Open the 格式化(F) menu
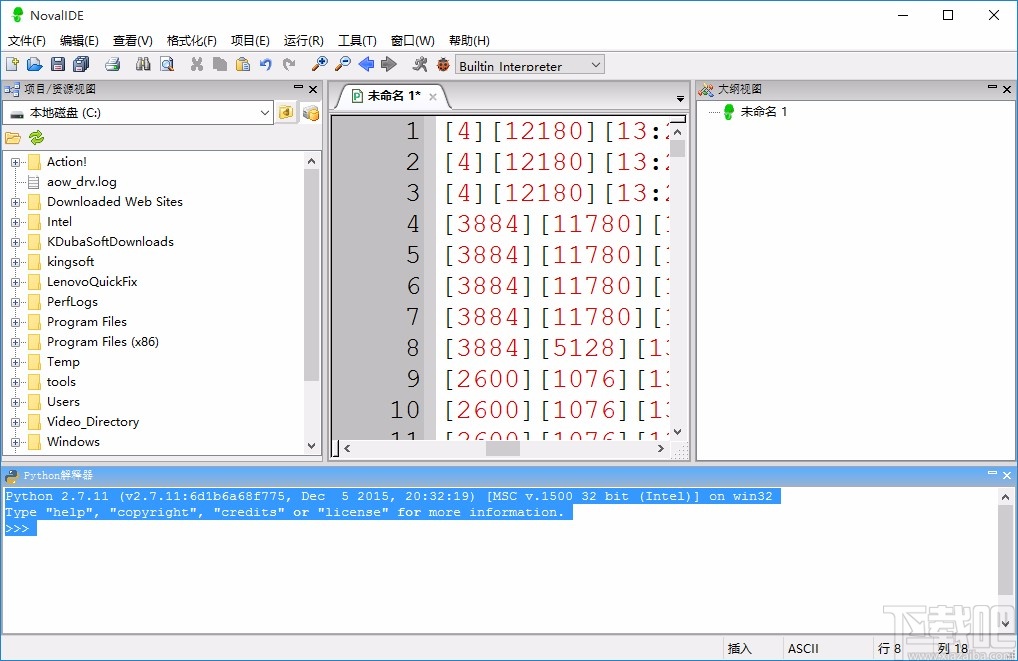The image size is (1018, 661). click(x=192, y=41)
